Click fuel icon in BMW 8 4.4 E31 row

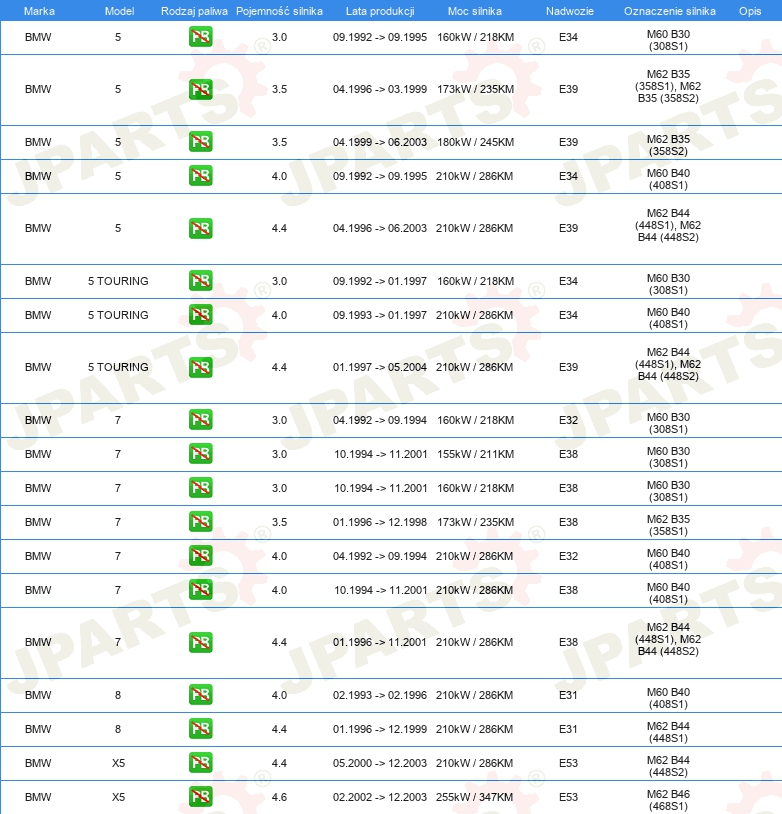point(200,729)
